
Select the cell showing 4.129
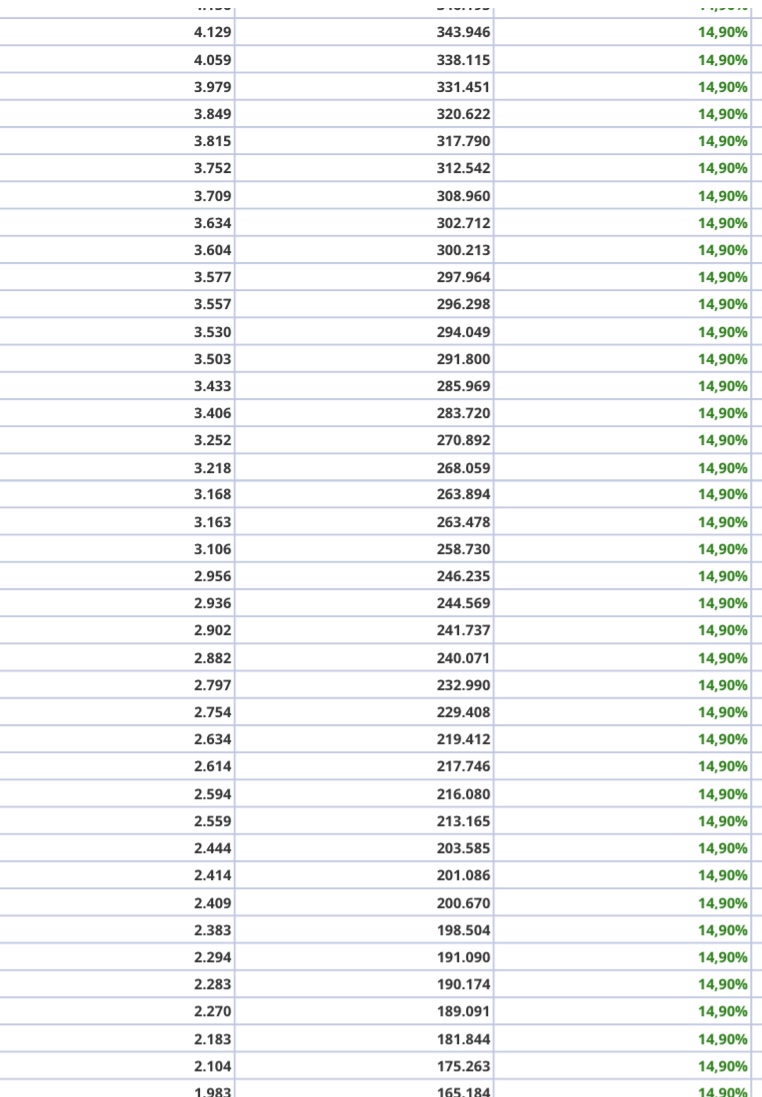213,32
